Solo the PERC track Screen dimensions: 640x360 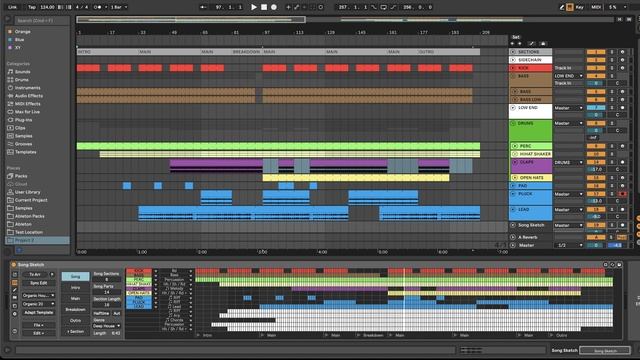(x=611, y=146)
